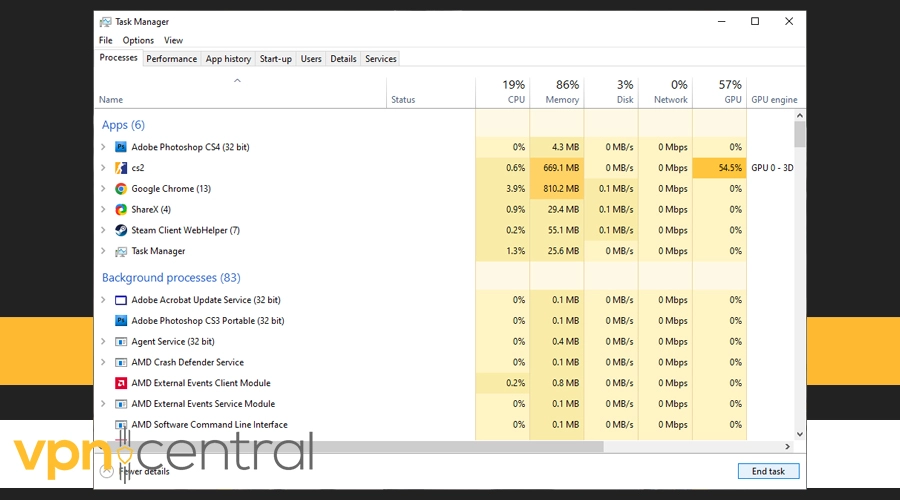Screen dimensions: 900x500
Task: Switch to the Details tab
Action: tap(343, 59)
